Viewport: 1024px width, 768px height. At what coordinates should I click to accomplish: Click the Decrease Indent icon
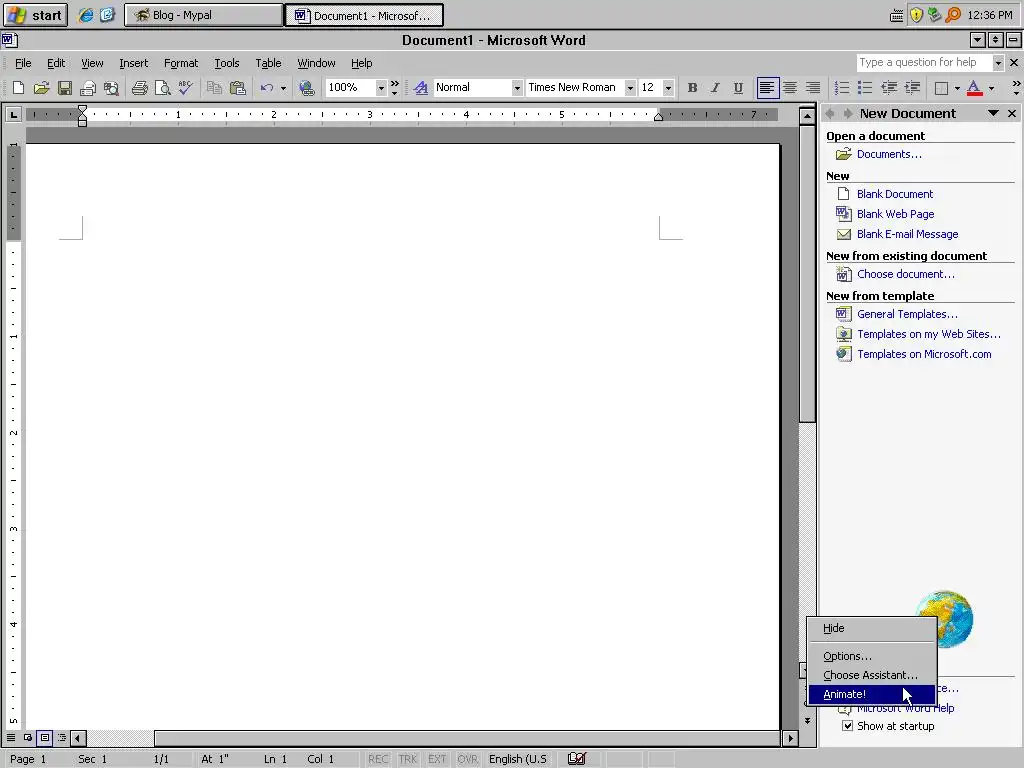coord(889,88)
